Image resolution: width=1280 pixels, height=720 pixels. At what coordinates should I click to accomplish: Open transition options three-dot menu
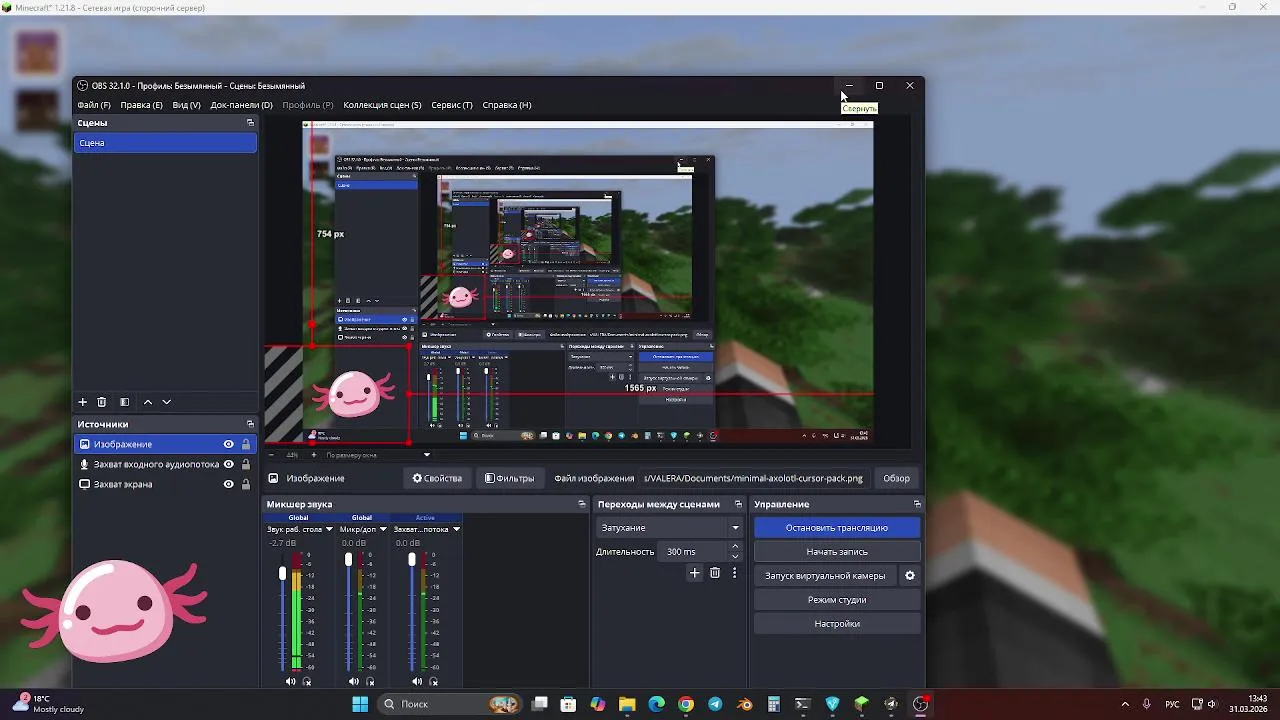[734, 573]
